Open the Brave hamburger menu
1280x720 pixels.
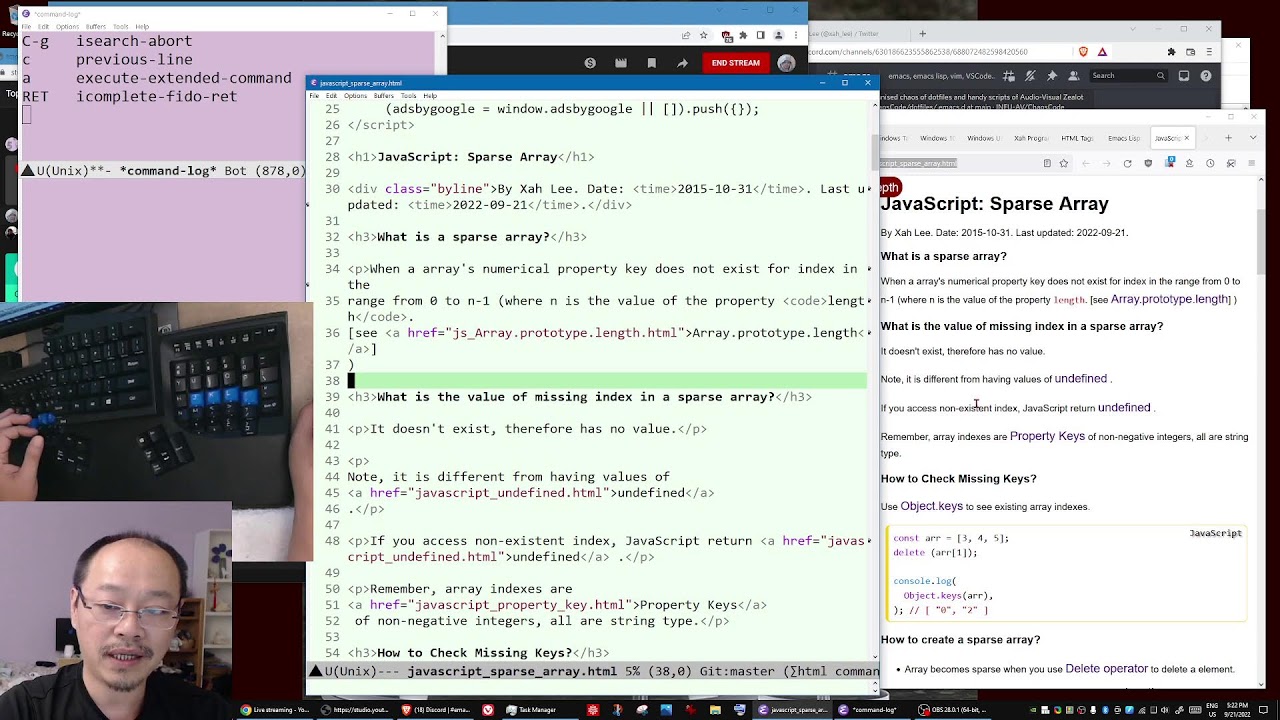coord(1209,51)
